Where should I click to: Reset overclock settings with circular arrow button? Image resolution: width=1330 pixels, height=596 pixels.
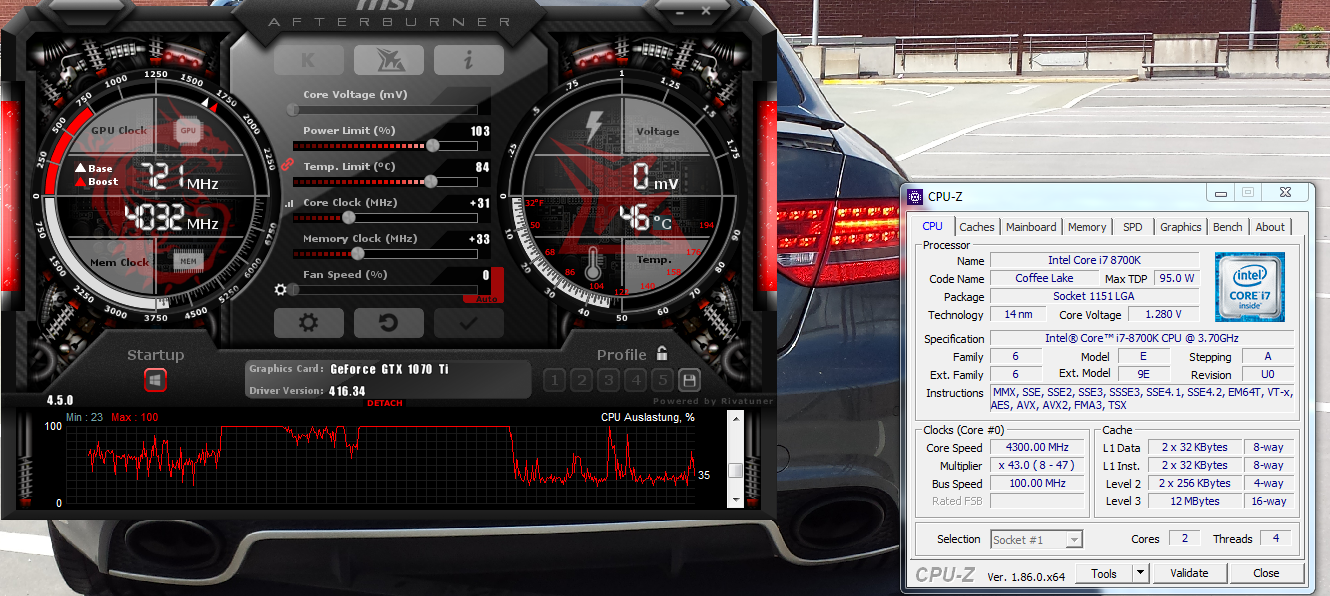(x=389, y=323)
